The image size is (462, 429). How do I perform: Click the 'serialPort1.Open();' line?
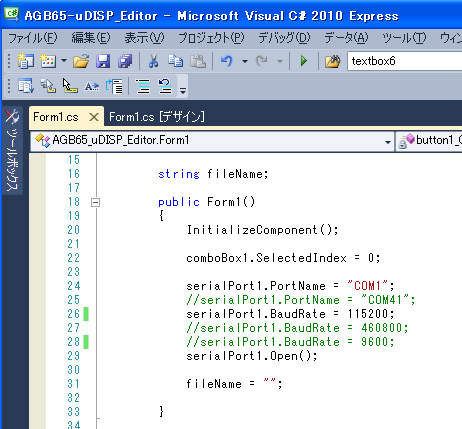pyautogui.click(x=252, y=356)
